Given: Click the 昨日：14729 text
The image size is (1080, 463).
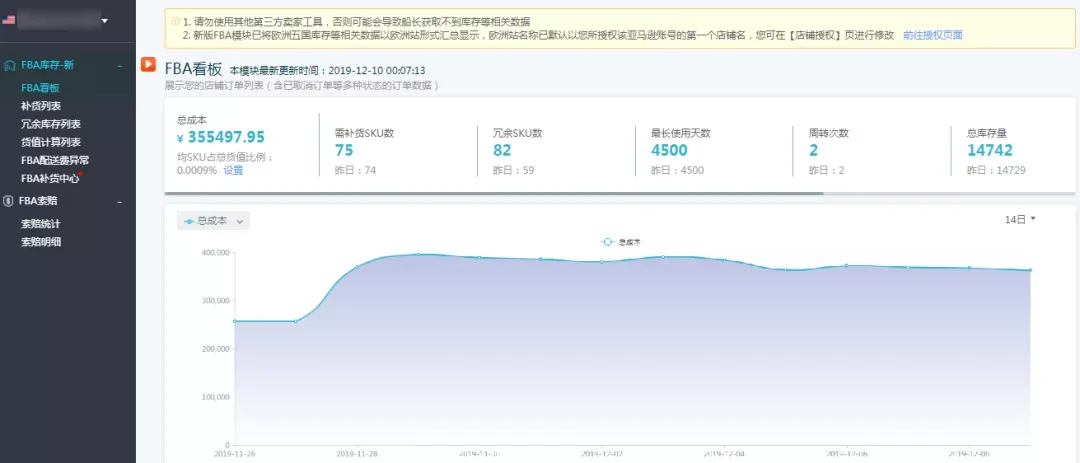Looking at the screenshot, I should [996, 170].
